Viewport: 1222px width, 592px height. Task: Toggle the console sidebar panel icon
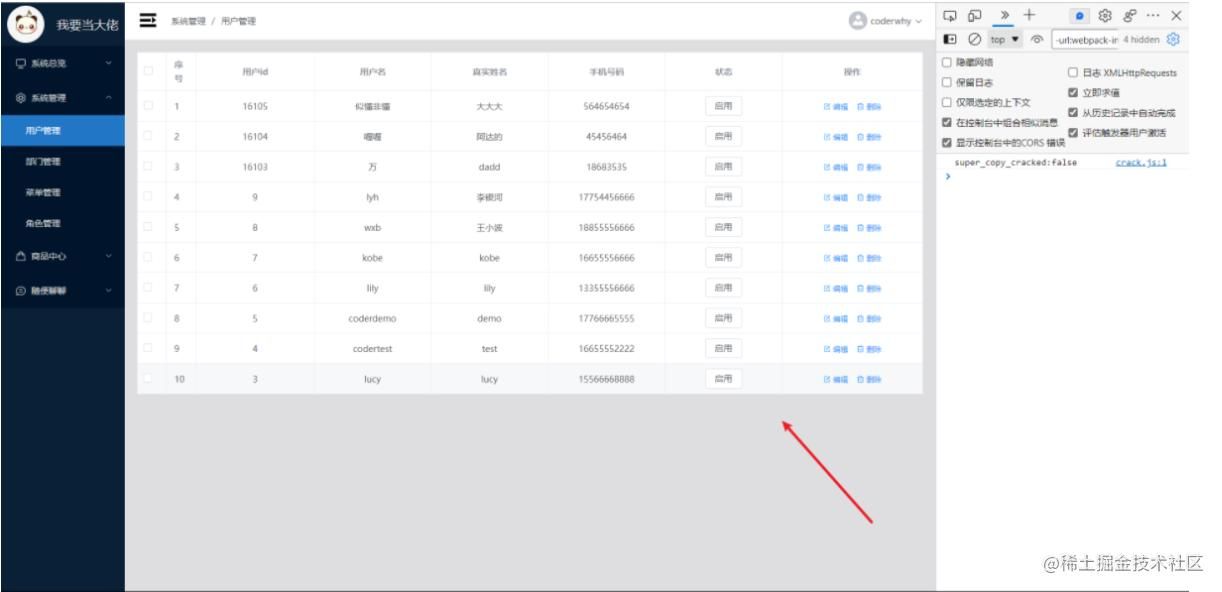950,40
